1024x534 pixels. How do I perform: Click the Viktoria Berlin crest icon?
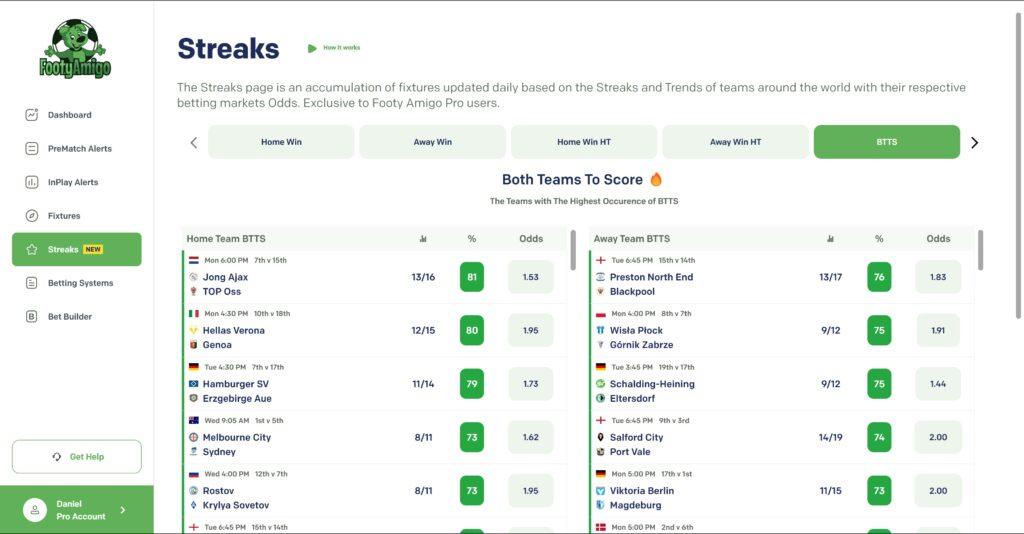[x=600, y=491]
